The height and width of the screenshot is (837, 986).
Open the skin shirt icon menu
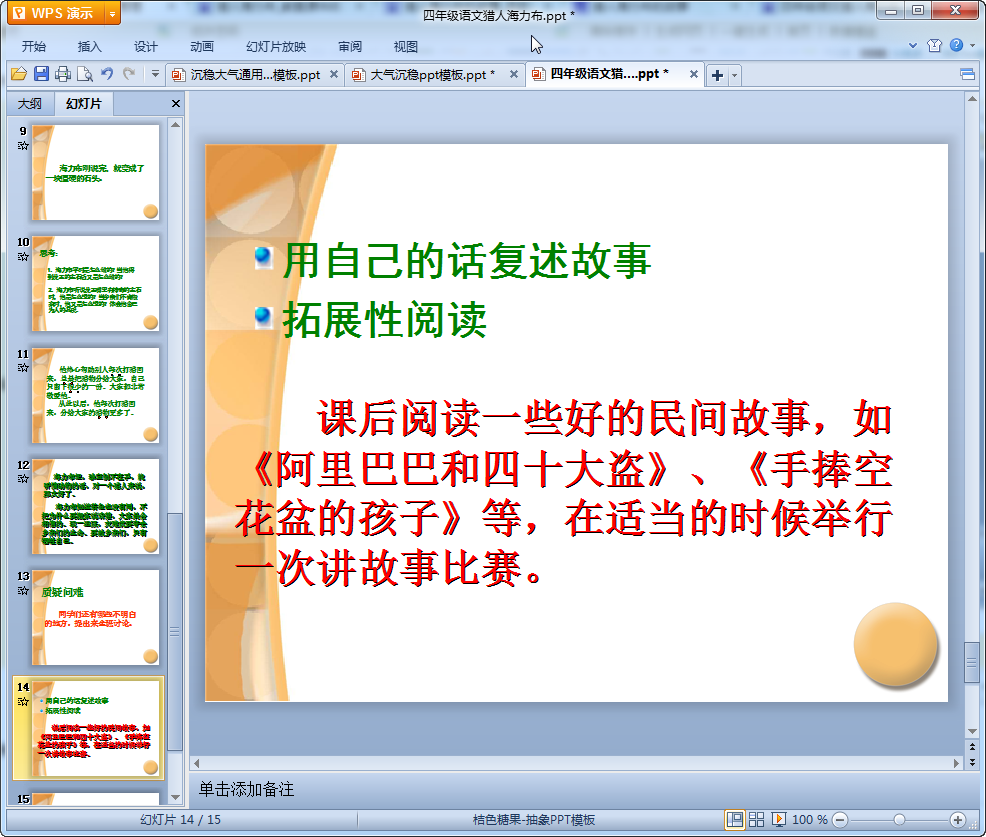pyautogui.click(x=934, y=45)
